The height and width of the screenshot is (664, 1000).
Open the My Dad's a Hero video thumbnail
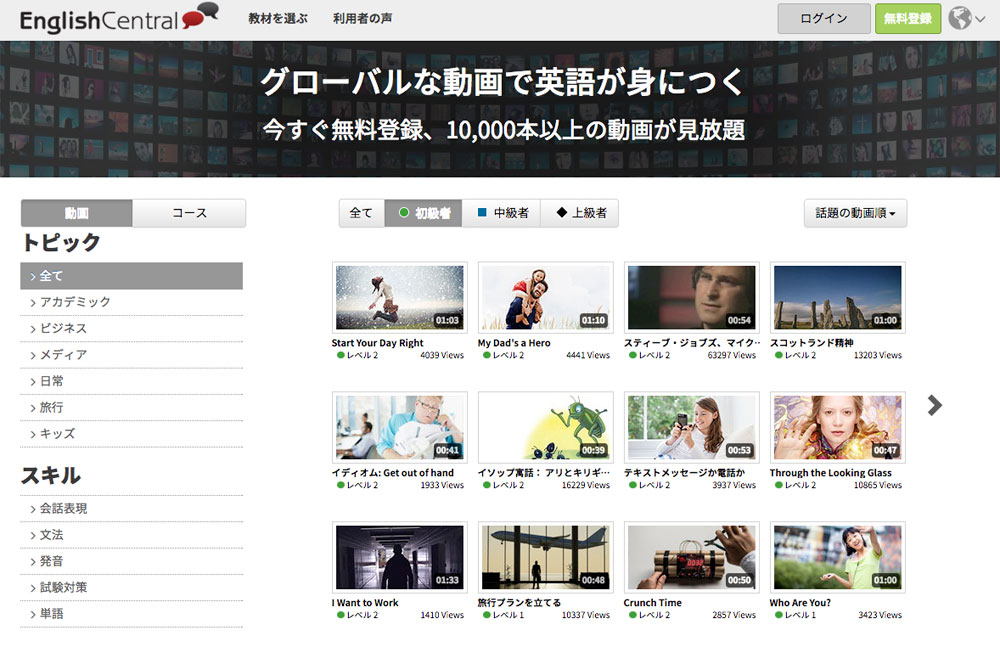[546, 297]
